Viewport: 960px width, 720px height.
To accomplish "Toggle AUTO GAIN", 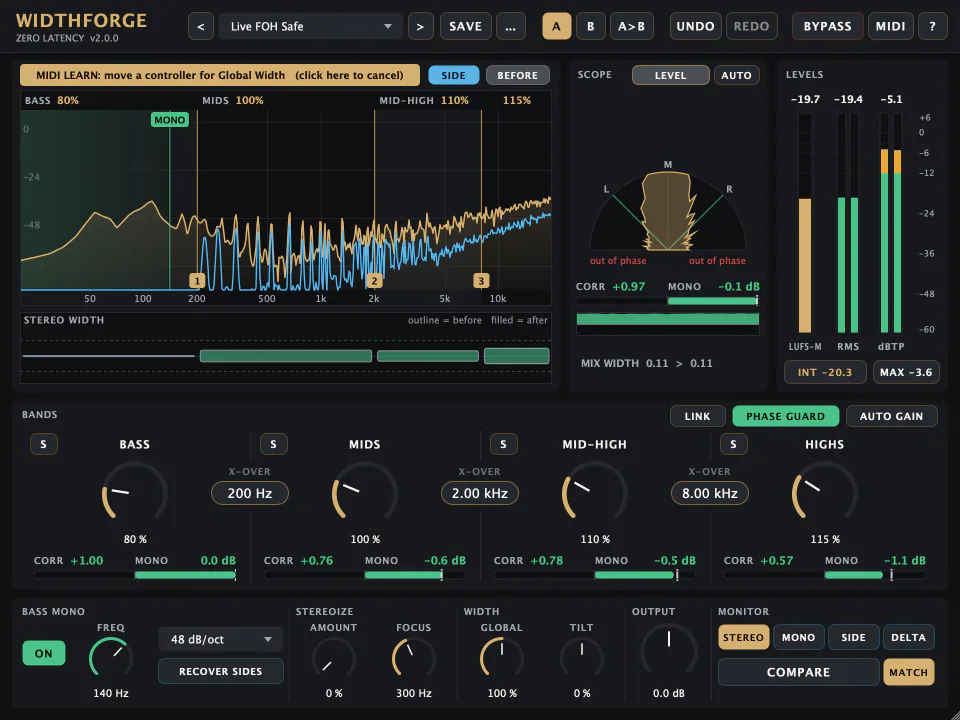I will (891, 416).
